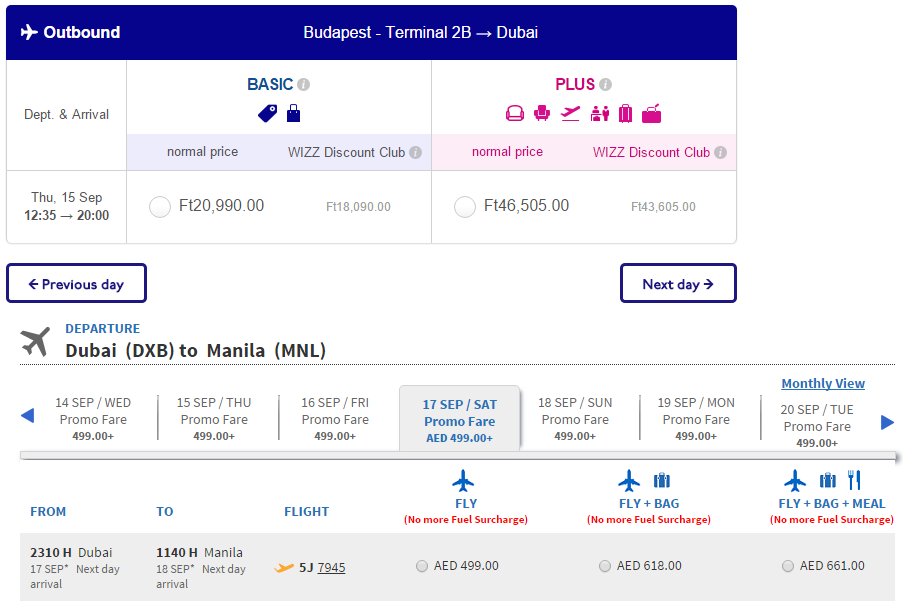Switch to the 18 SEP / SUN date tab
The height and width of the screenshot is (615, 903).
[575, 419]
